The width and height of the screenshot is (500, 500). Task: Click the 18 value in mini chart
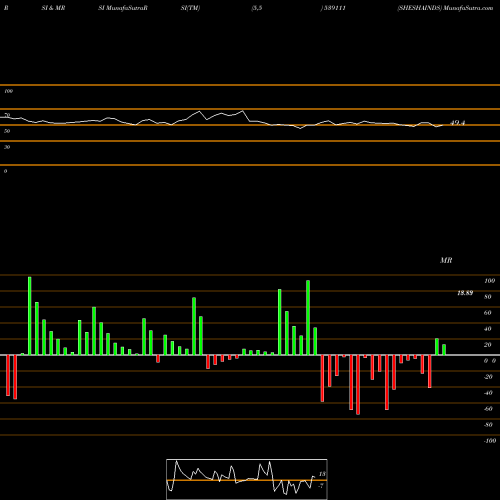(322, 474)
